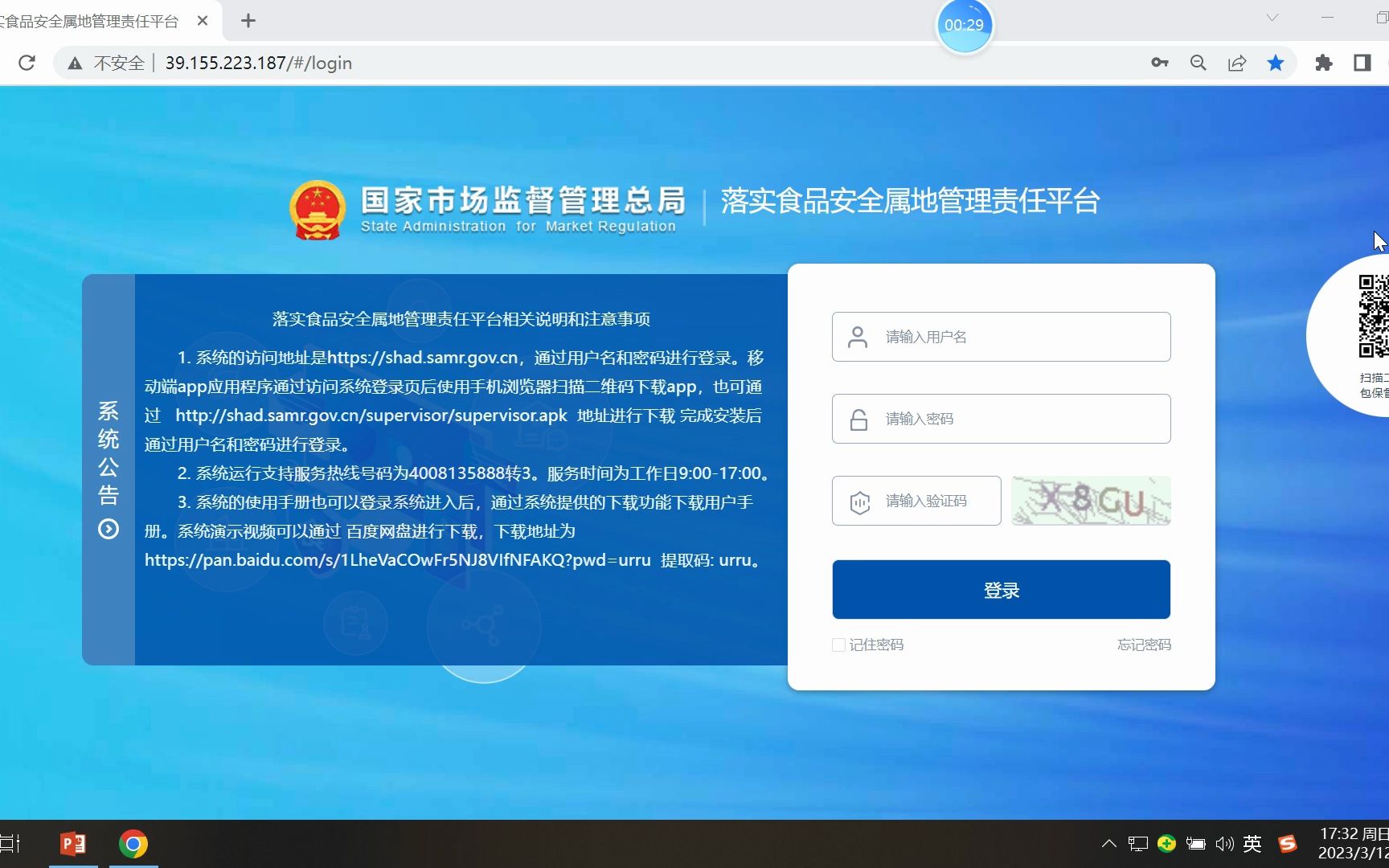The width and height of the screenshot is (1389, 868).
Task: Click the green tray icon
Action: pyautogui.click(x=1167, y=843)
